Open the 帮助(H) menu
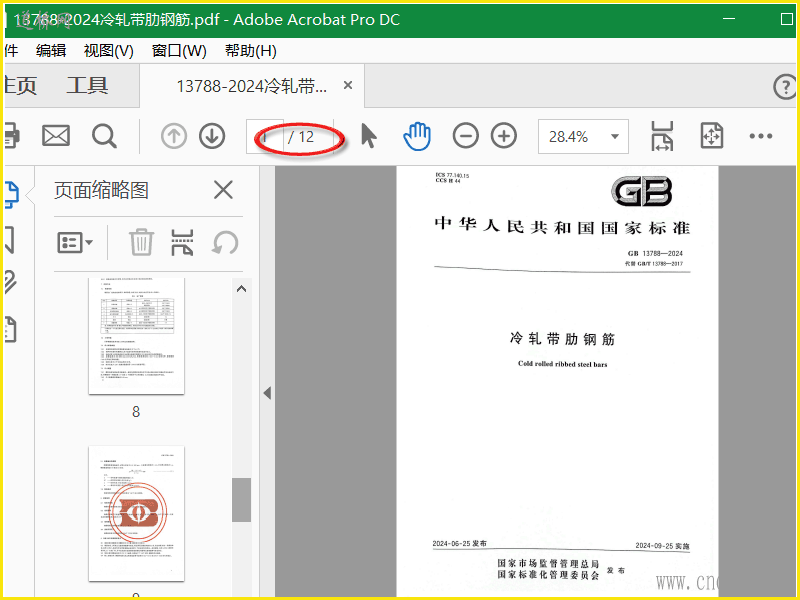 (251, 51)
